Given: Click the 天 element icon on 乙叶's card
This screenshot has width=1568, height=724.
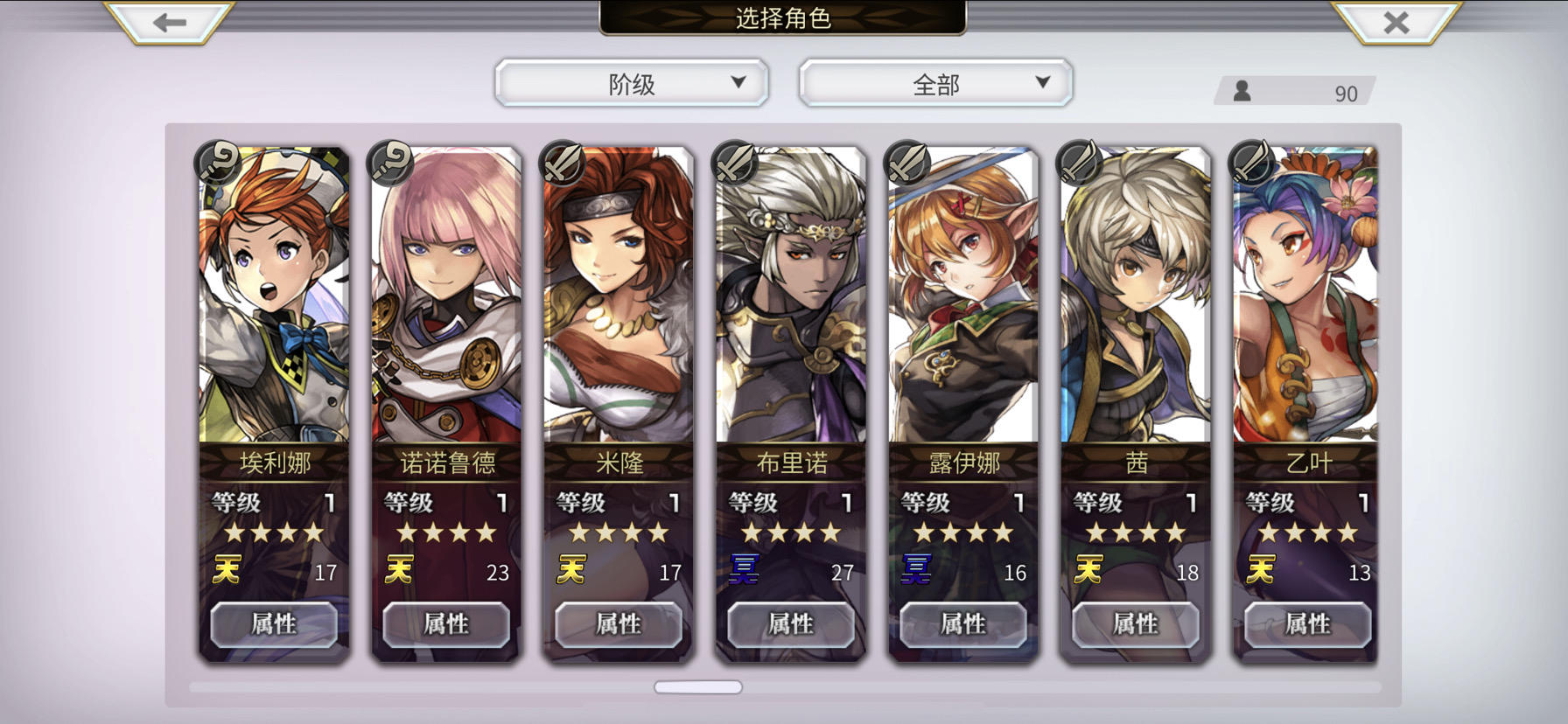Looking at the screenshot, I should point(1261,570).
